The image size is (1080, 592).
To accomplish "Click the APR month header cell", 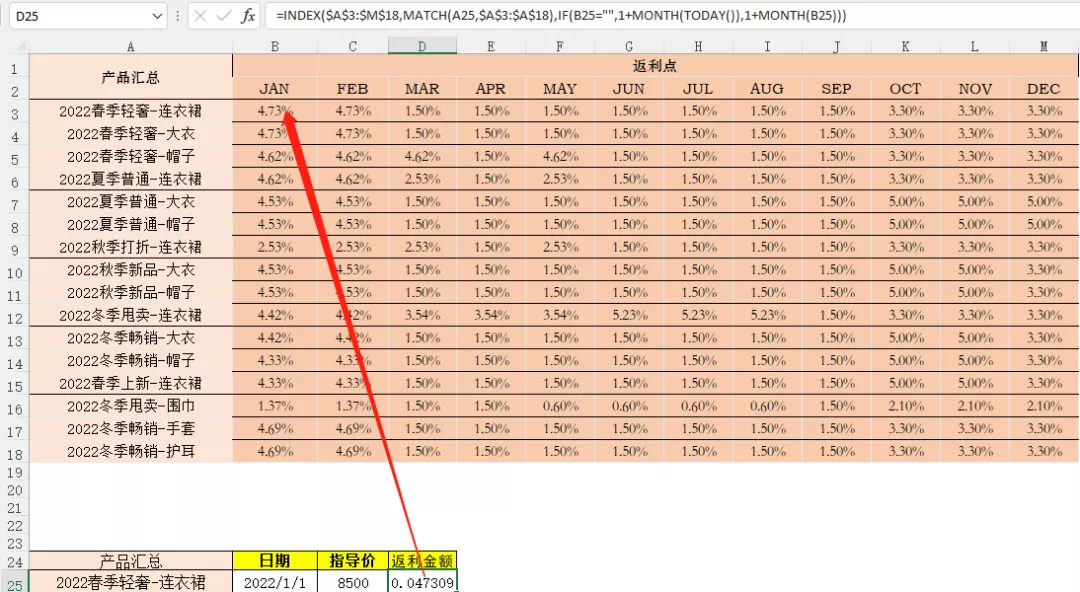I will point(490,89).
